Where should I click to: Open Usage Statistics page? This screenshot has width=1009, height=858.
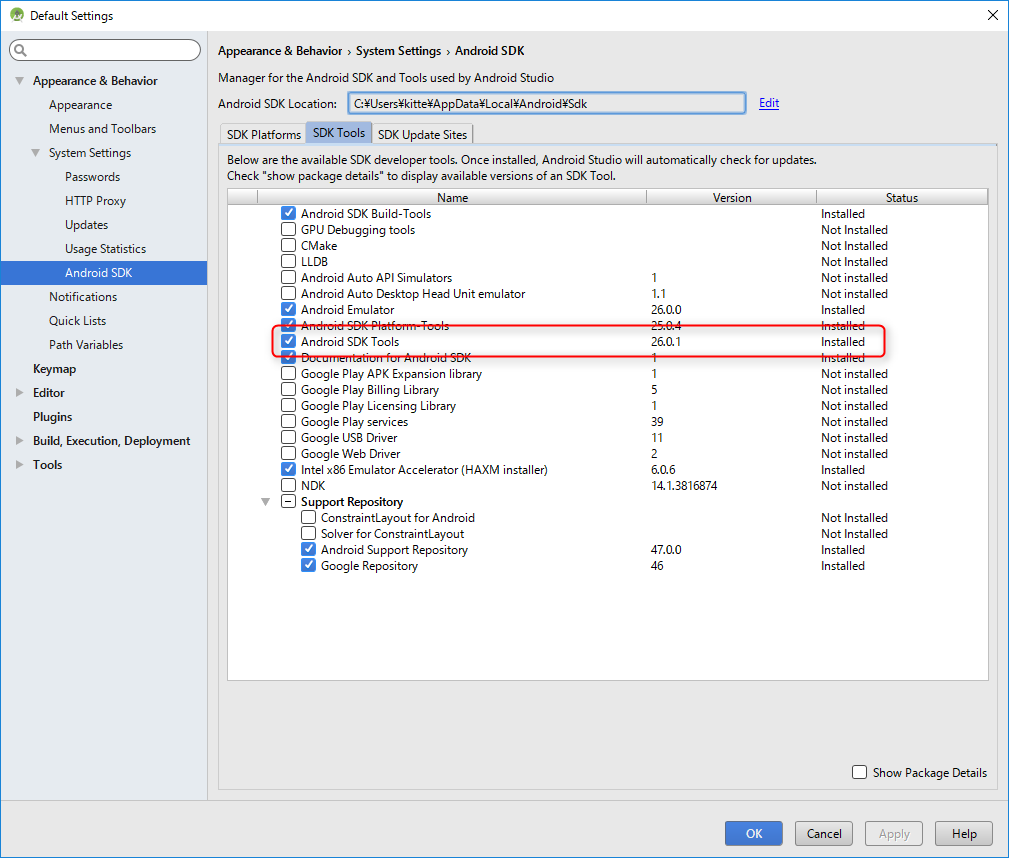[105, 248]
